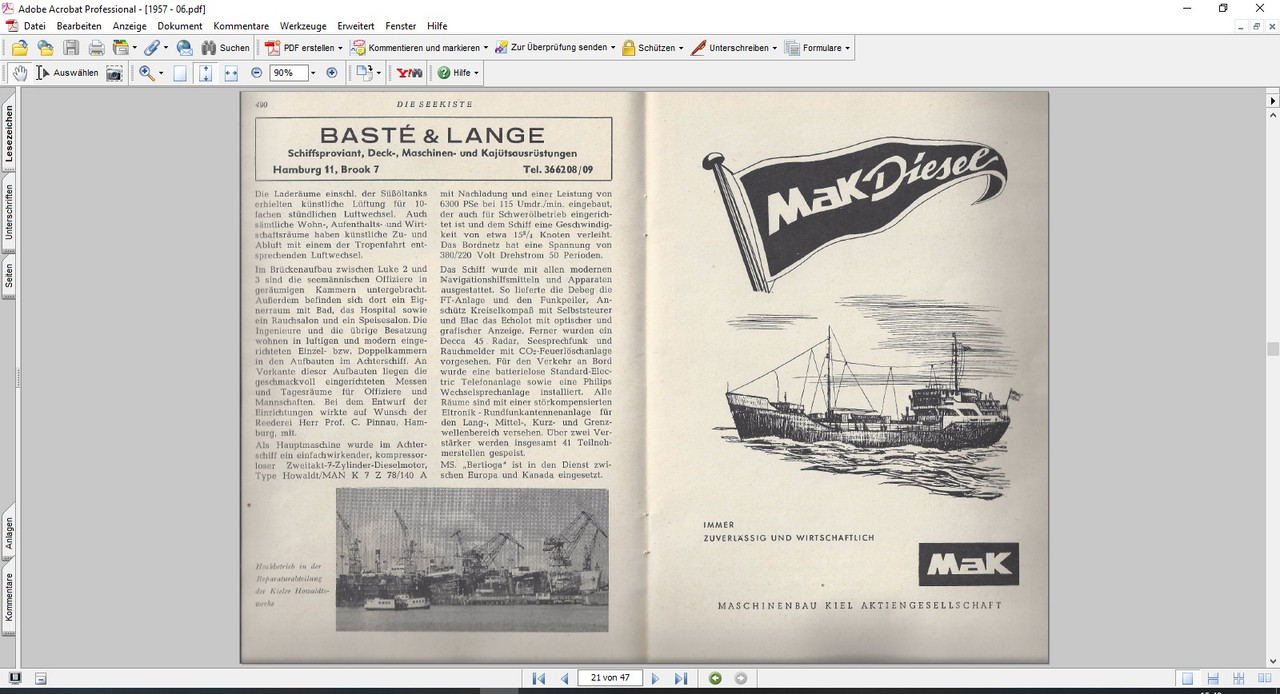Open the Unterschriften side tab
1280x694 pixels.
click(9, 212)
